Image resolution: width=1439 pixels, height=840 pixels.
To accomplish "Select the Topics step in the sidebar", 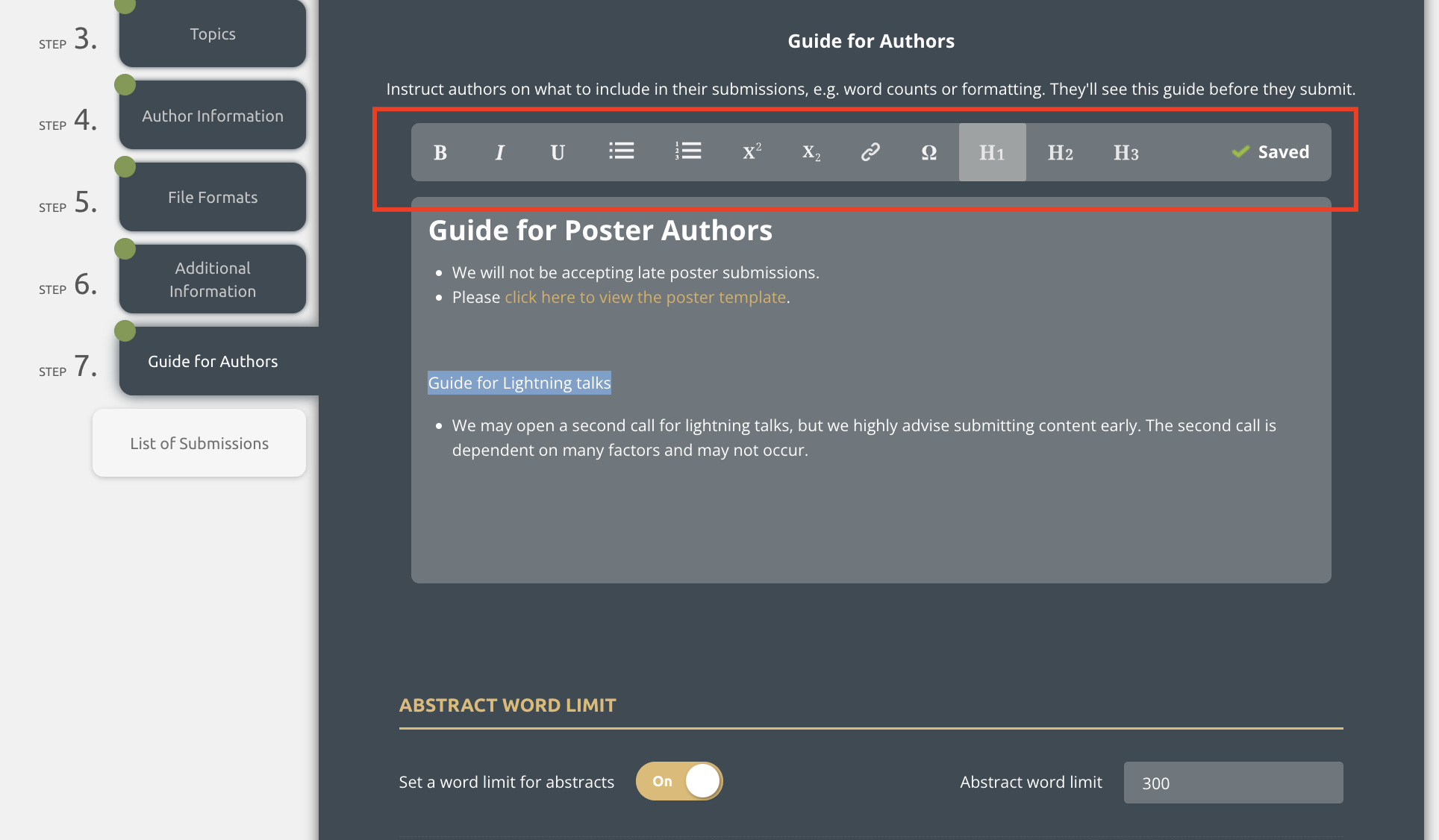I will tap(212, 34).
